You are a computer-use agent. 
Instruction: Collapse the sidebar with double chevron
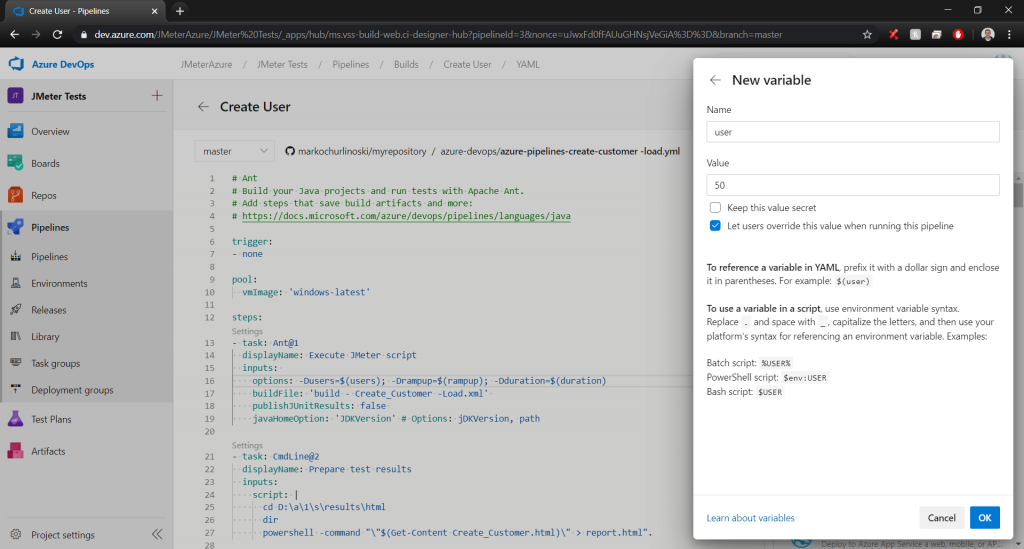coord(157,534)
